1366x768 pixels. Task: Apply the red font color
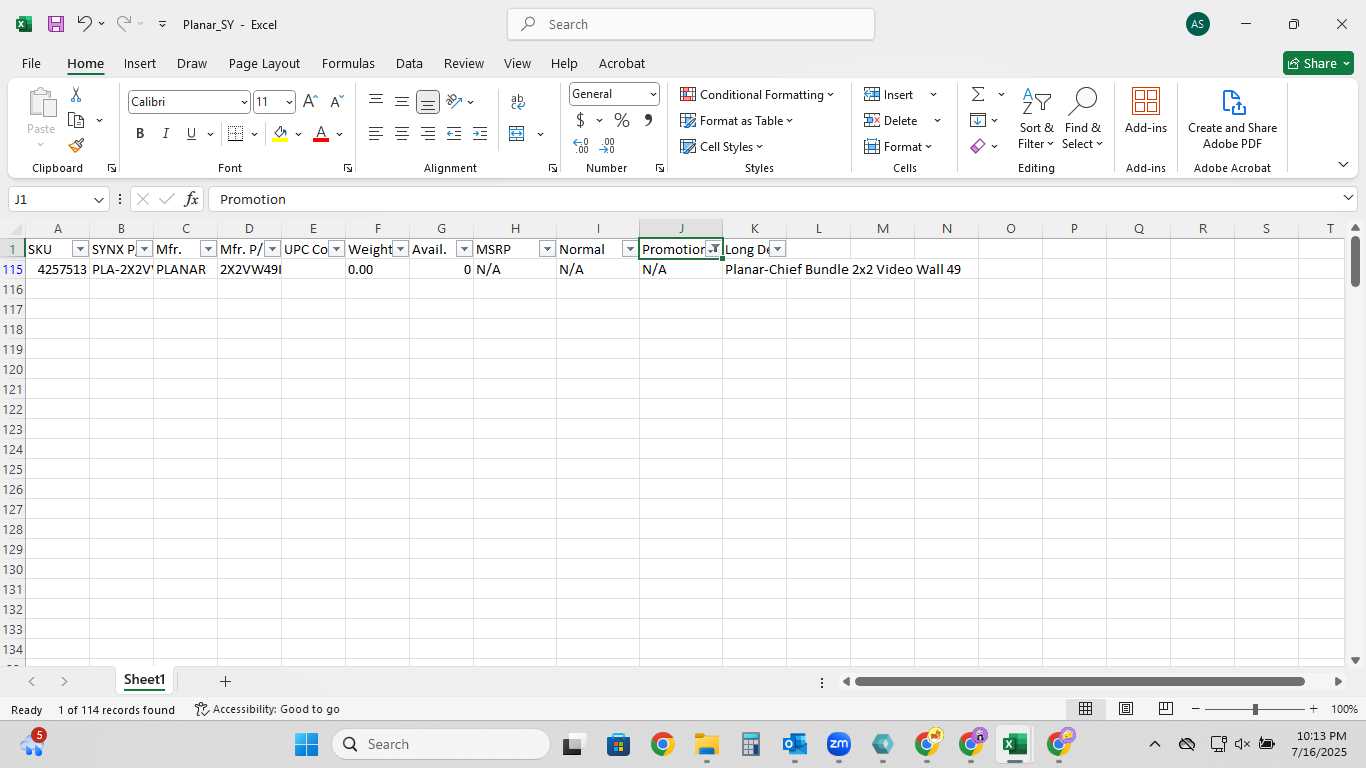(x=321, y=134)
